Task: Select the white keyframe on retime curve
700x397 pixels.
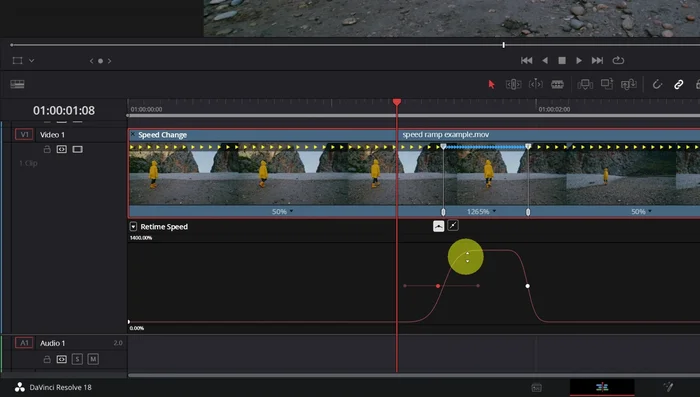Action: click(528, 286)
